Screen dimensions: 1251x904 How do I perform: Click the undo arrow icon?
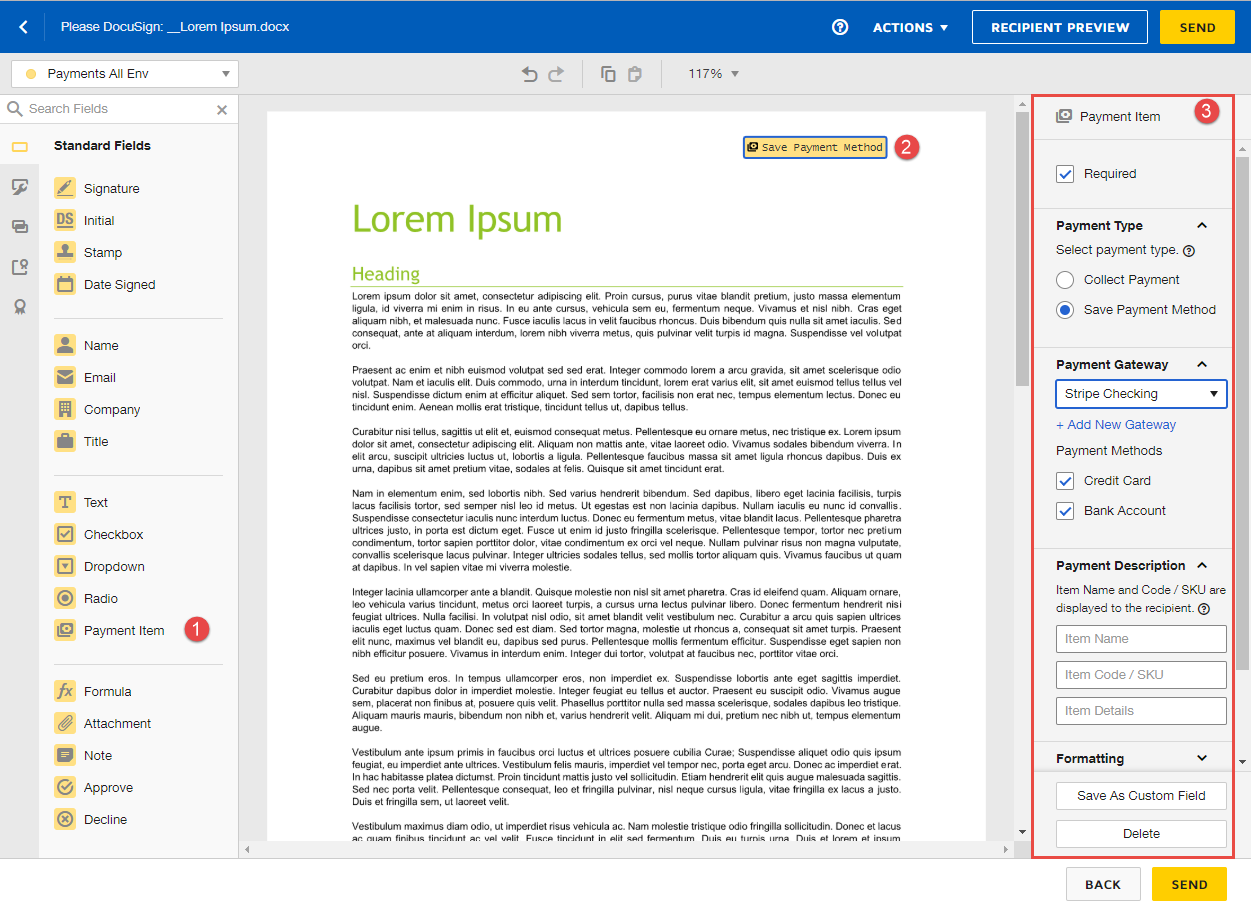[530, 74]
